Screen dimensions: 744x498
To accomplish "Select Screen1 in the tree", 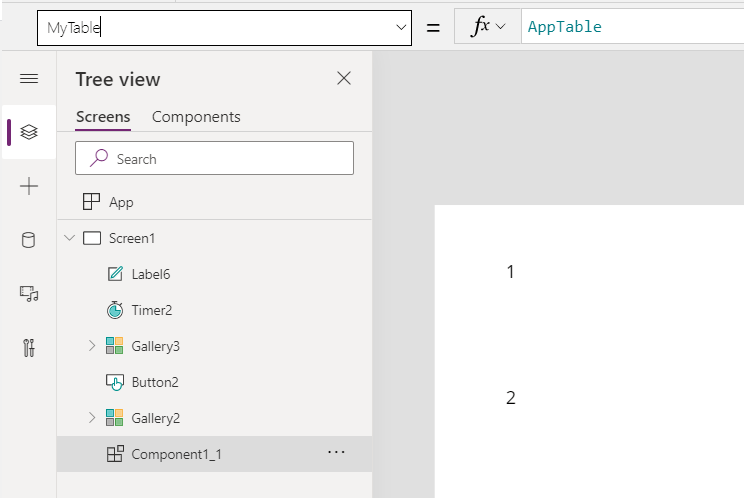I will pyautogui.click(x=214, y=238).
